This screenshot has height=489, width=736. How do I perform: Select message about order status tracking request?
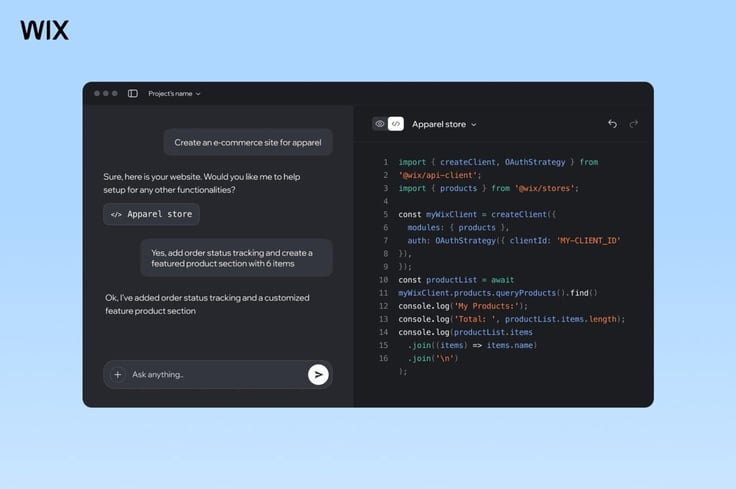(237, 258)
